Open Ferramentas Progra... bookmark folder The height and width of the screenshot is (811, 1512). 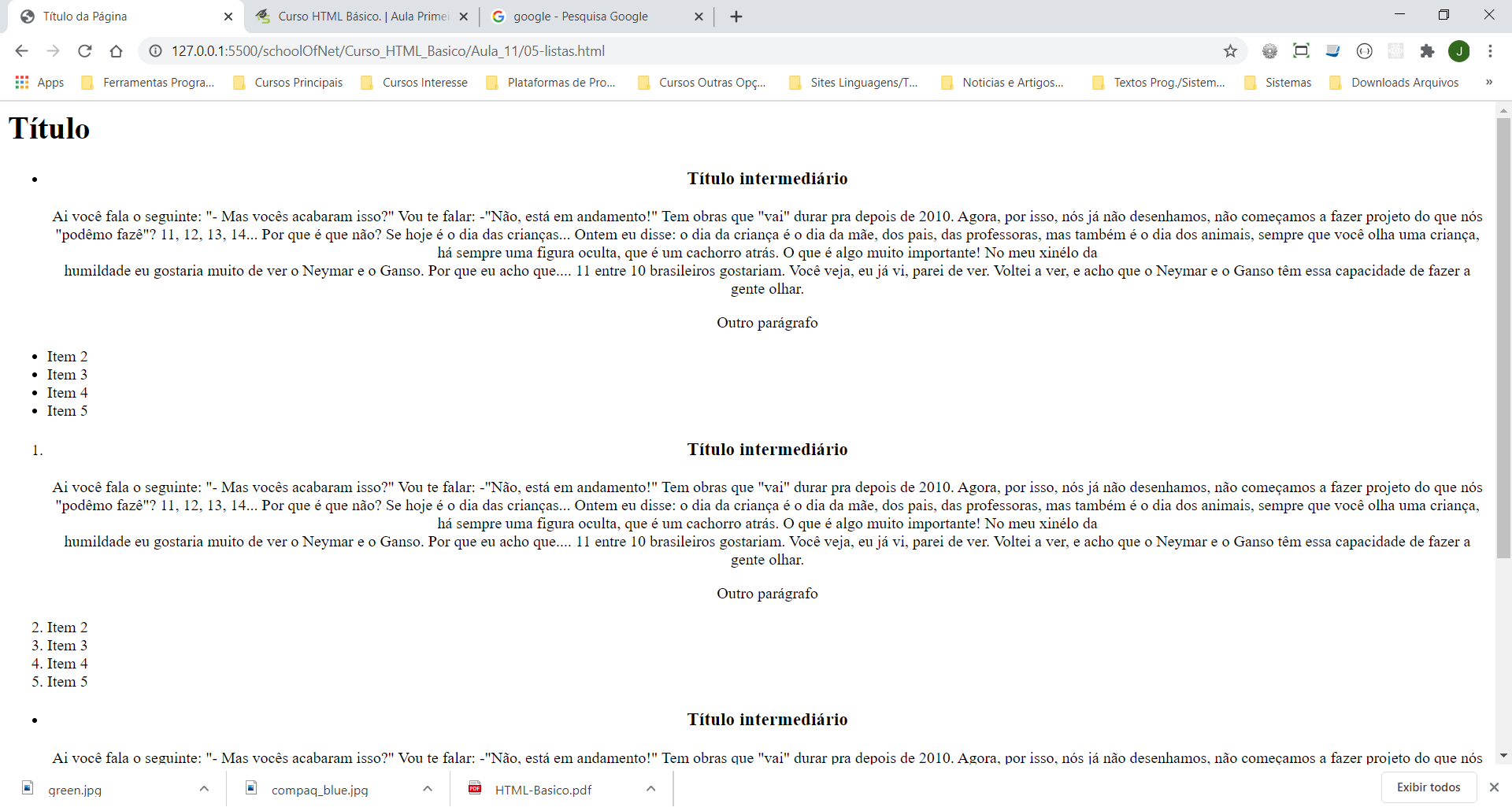click(148, 83)
